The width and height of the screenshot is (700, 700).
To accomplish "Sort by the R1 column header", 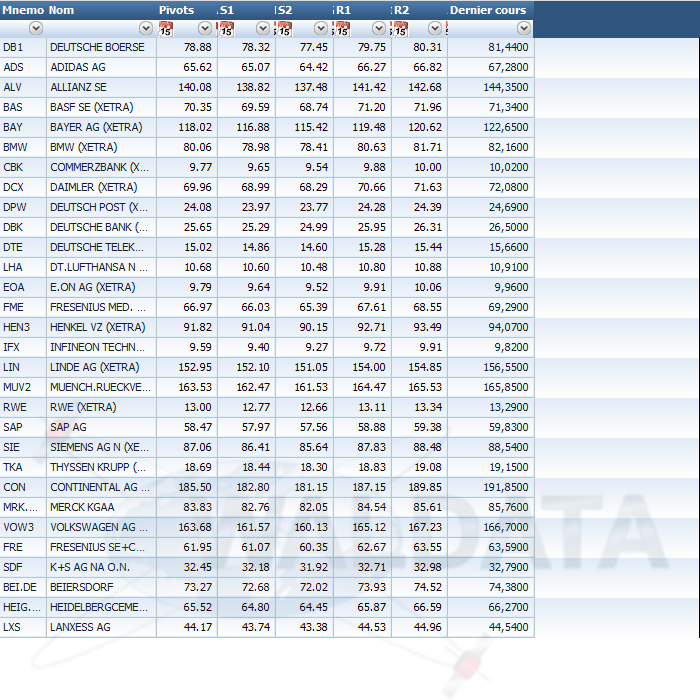I will 362,10.
